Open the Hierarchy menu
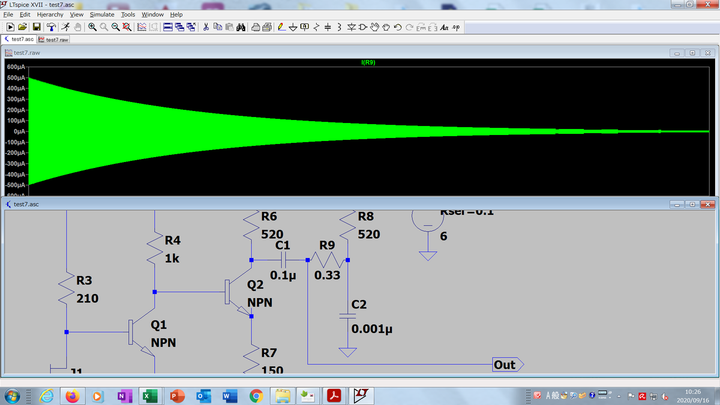Viewport: 720px width, 405px height. point(49,15)
